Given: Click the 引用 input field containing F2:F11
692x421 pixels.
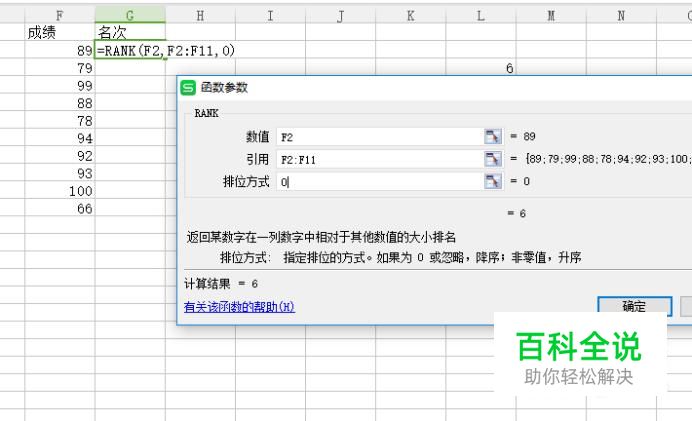Looking at the screenshot, I should click(x=380, y=159).
